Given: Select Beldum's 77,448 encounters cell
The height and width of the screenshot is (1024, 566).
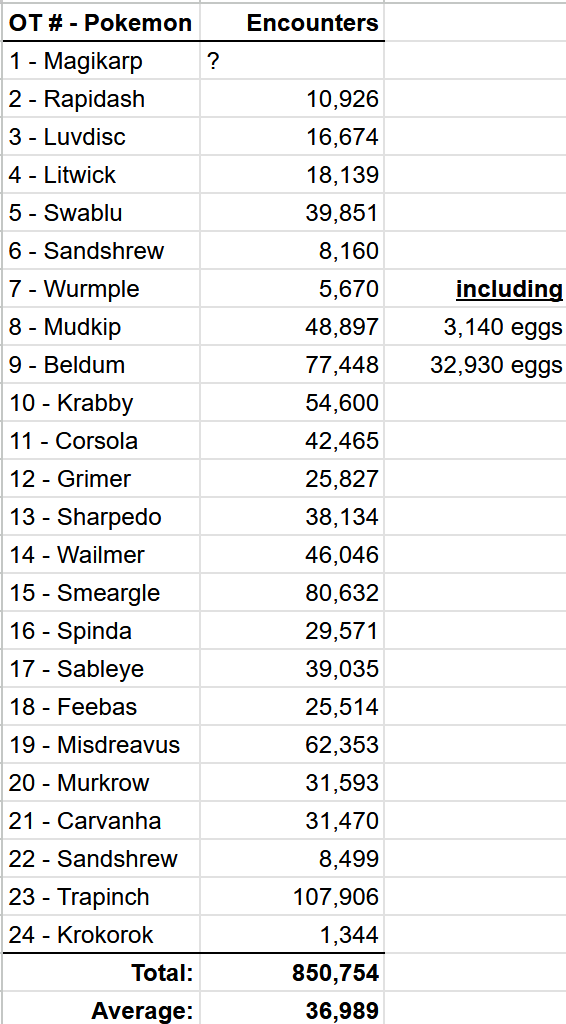Looking at the screenshot, I should (292, 364).
